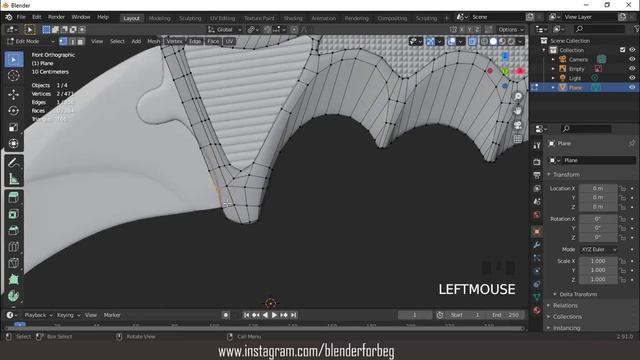Select the Knife tool
Viewport: 640px width, 360px height.
(x=13, y=263)
